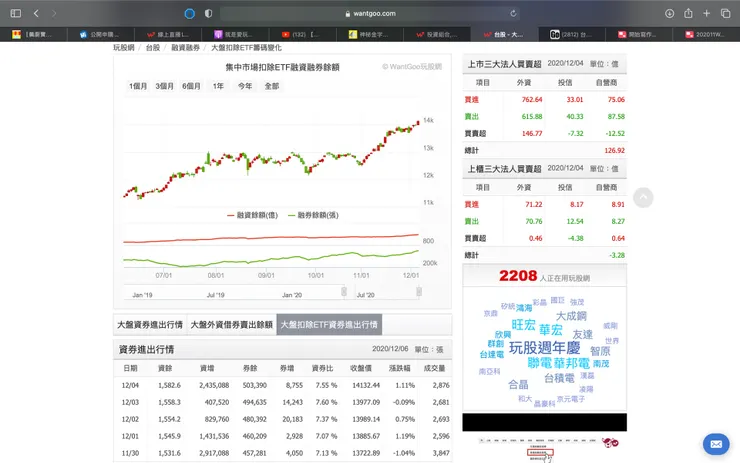Screen dimensions: 740x463
Task: Grab the right chart navigator handle
Action: coord(419,292)
